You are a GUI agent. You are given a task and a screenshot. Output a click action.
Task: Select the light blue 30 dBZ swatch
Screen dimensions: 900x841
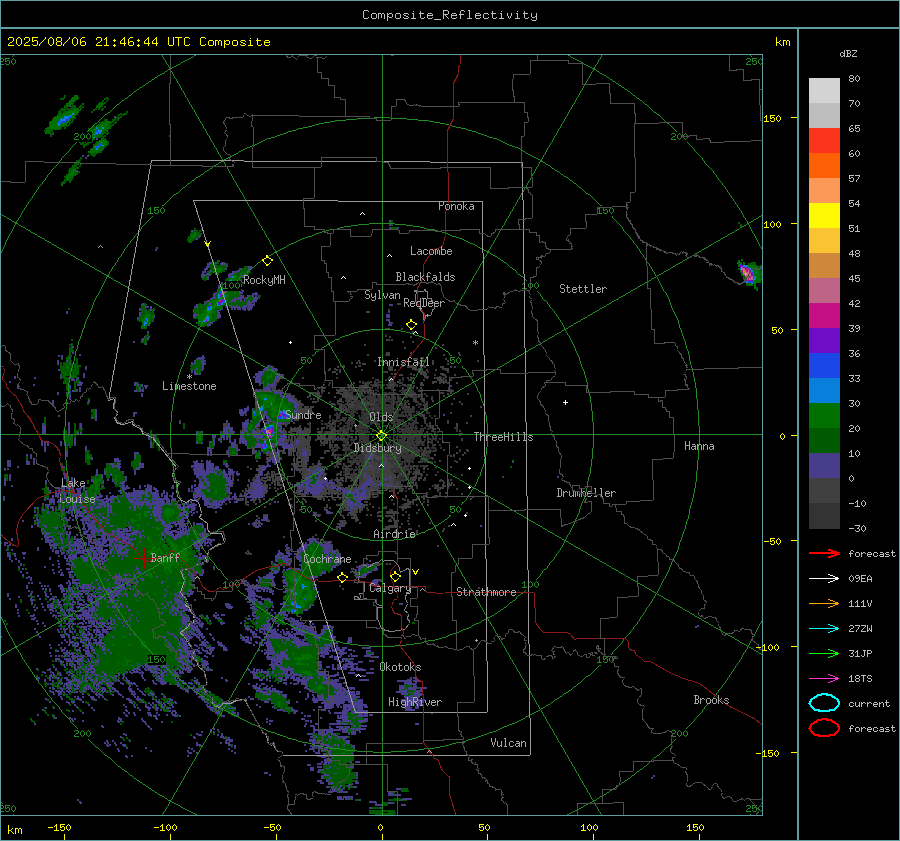tap(824, 390)
